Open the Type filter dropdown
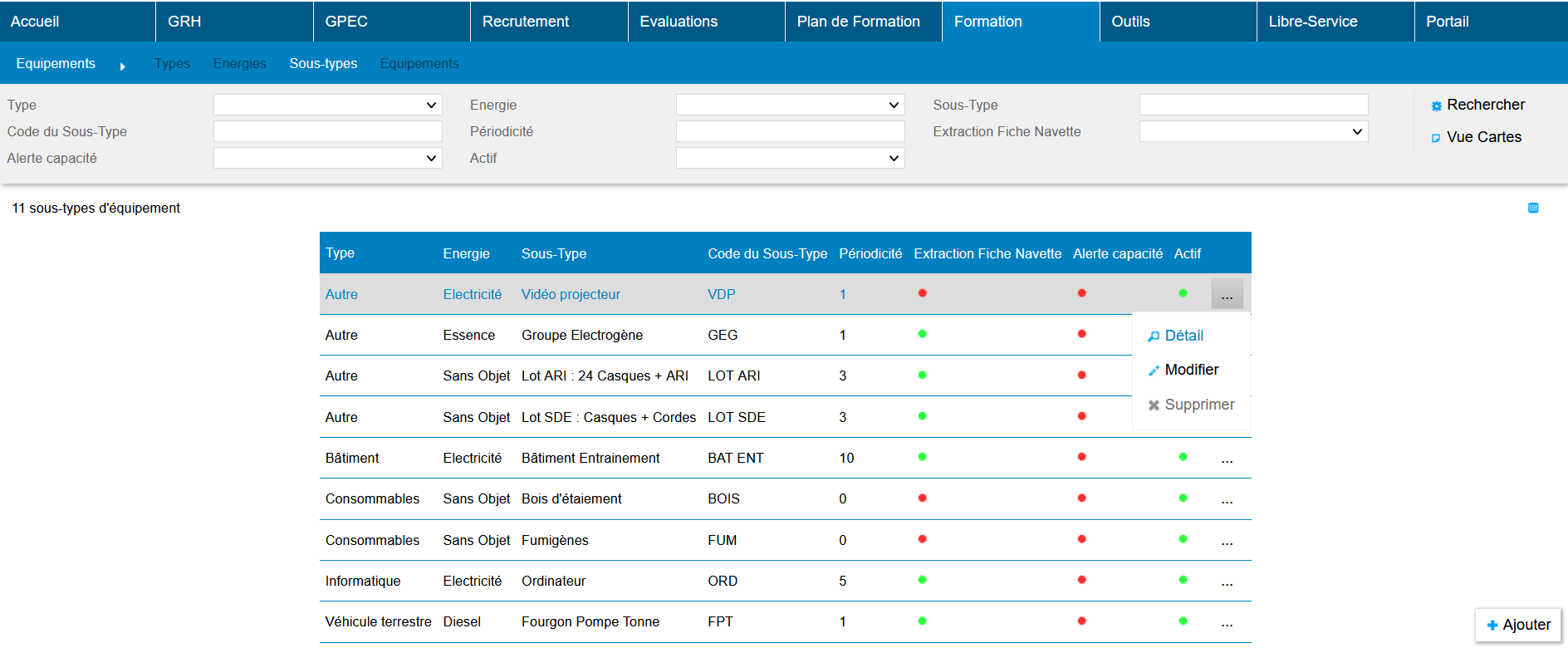1568x648 pixels. click(x=327, y=105)
